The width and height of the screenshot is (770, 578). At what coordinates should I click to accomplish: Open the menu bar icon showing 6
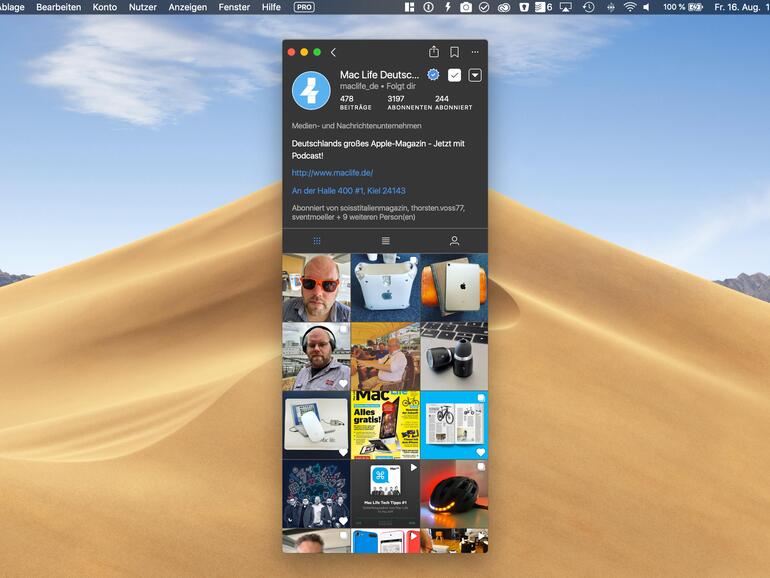(543, 7)
